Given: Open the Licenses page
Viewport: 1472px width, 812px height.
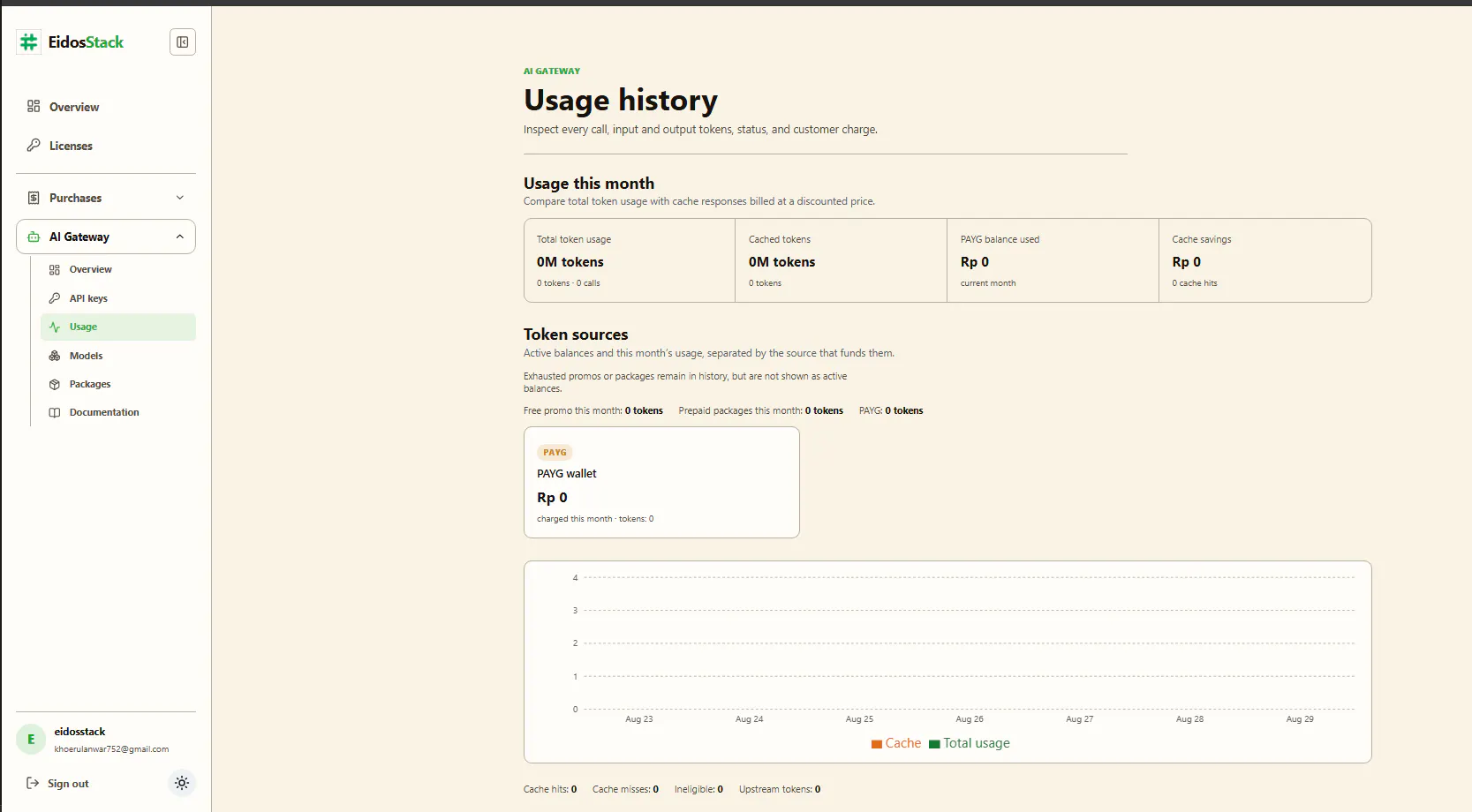Looking at the screenshot, I should click(106, 146).
